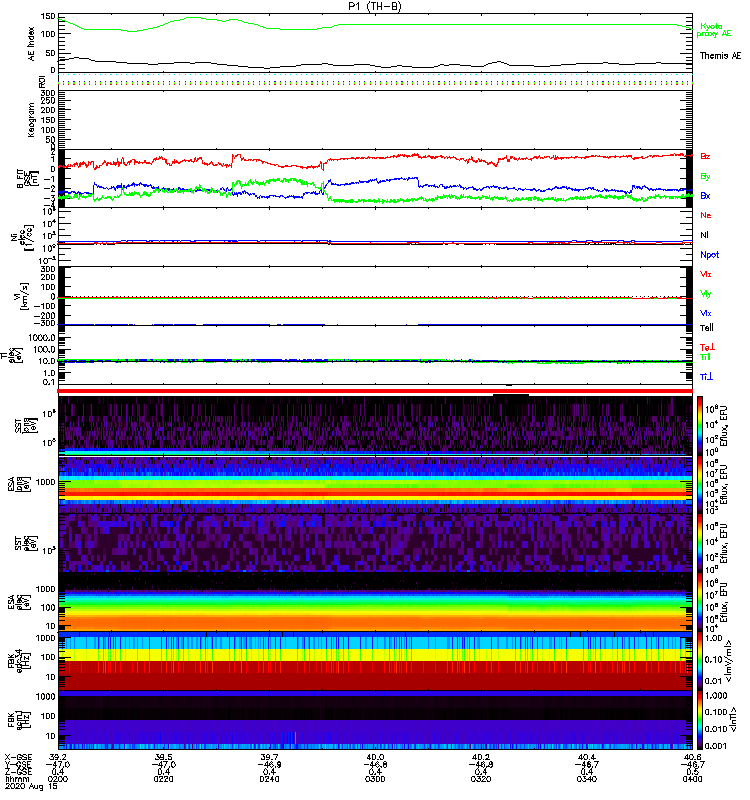Select the blue velocity label below Viy
The height and width of the screenshot is (800, 750).
click(706, 313)
